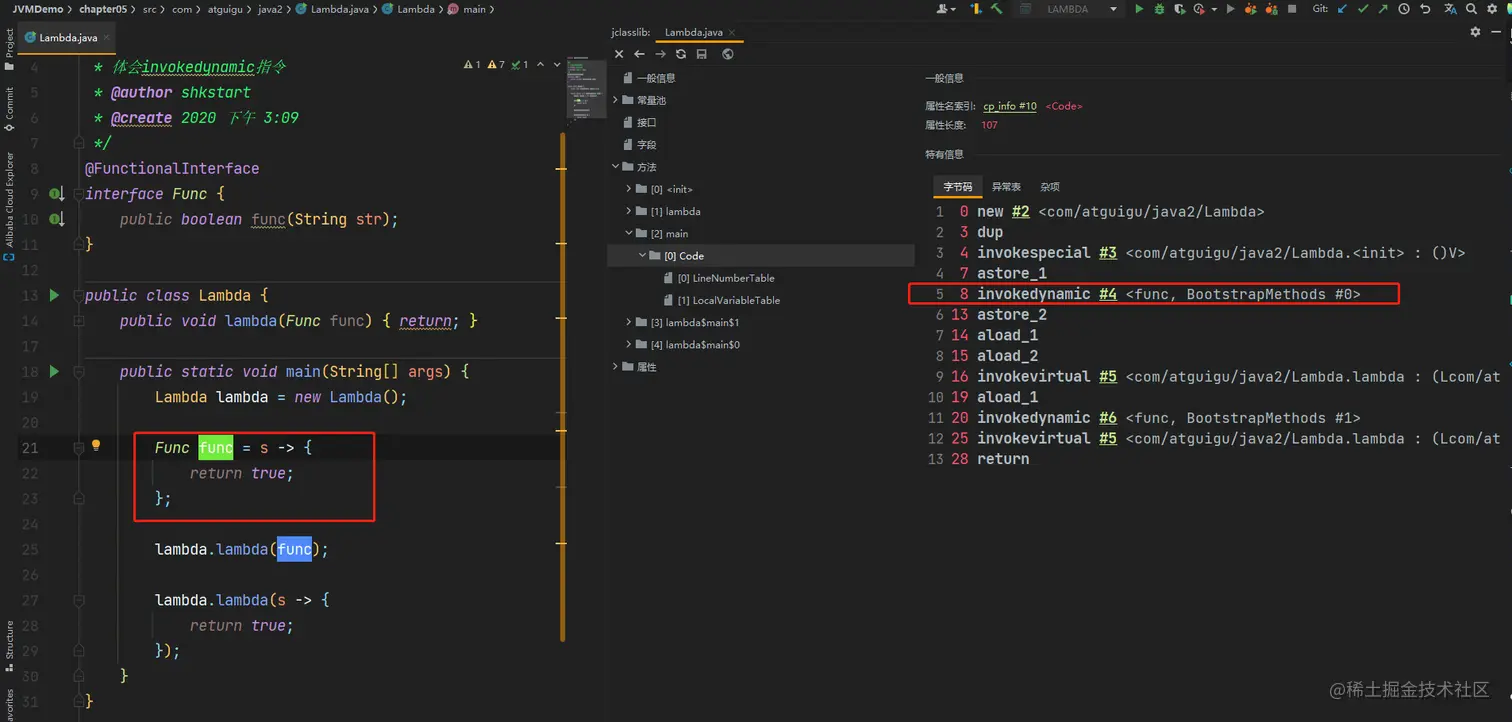Jump to previous highlighted error up arrow

(541, 65)
